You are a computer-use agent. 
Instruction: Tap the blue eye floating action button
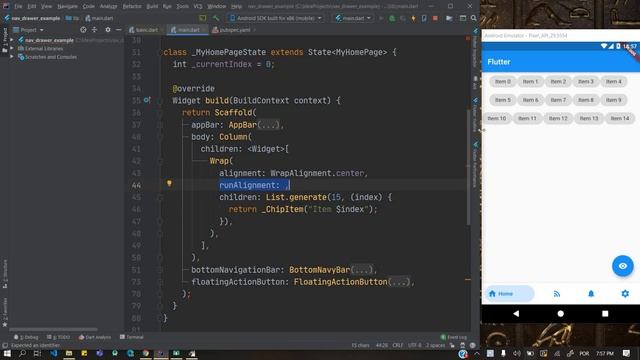click(622, 266)
